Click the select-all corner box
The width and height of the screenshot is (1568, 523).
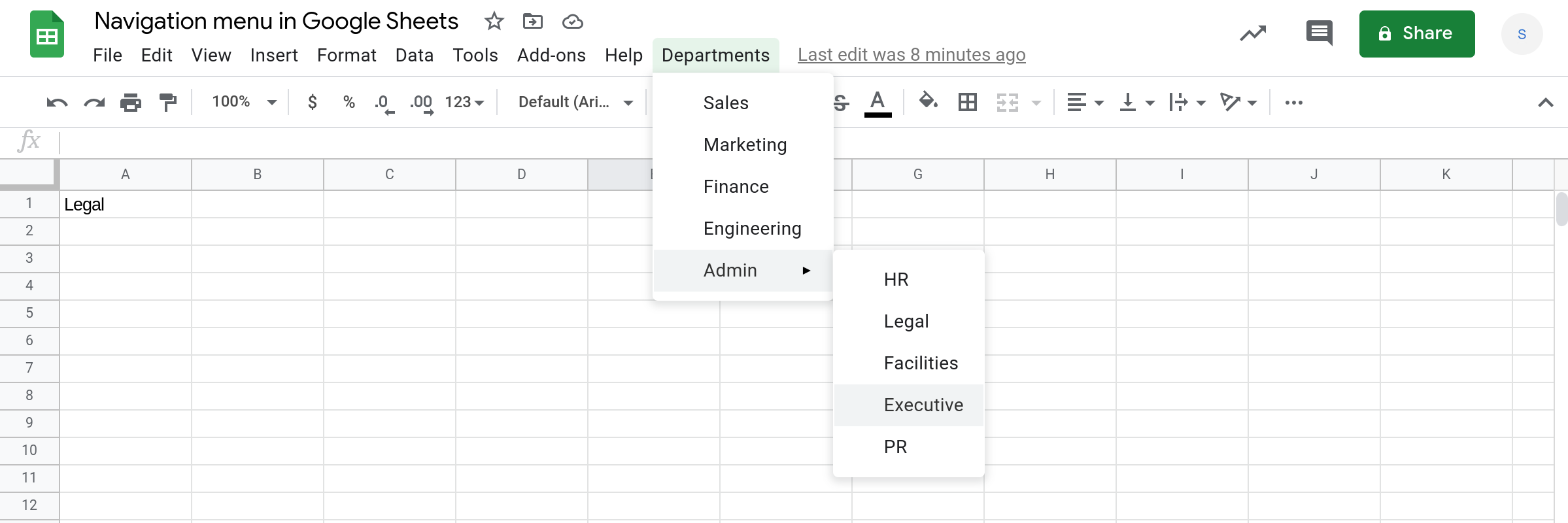tap(29, 174)
